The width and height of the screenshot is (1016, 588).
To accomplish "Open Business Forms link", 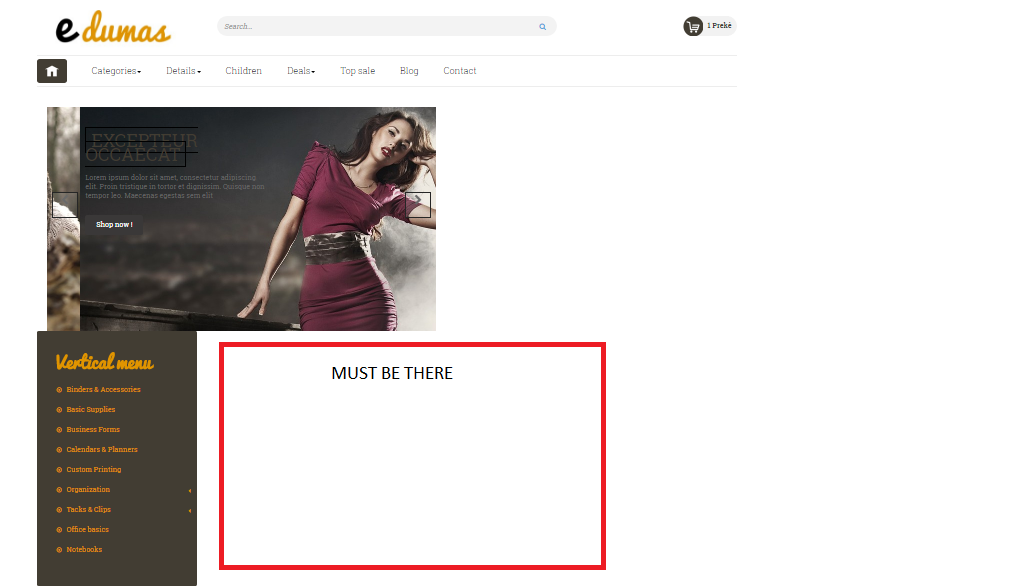I will pos(93,430).
